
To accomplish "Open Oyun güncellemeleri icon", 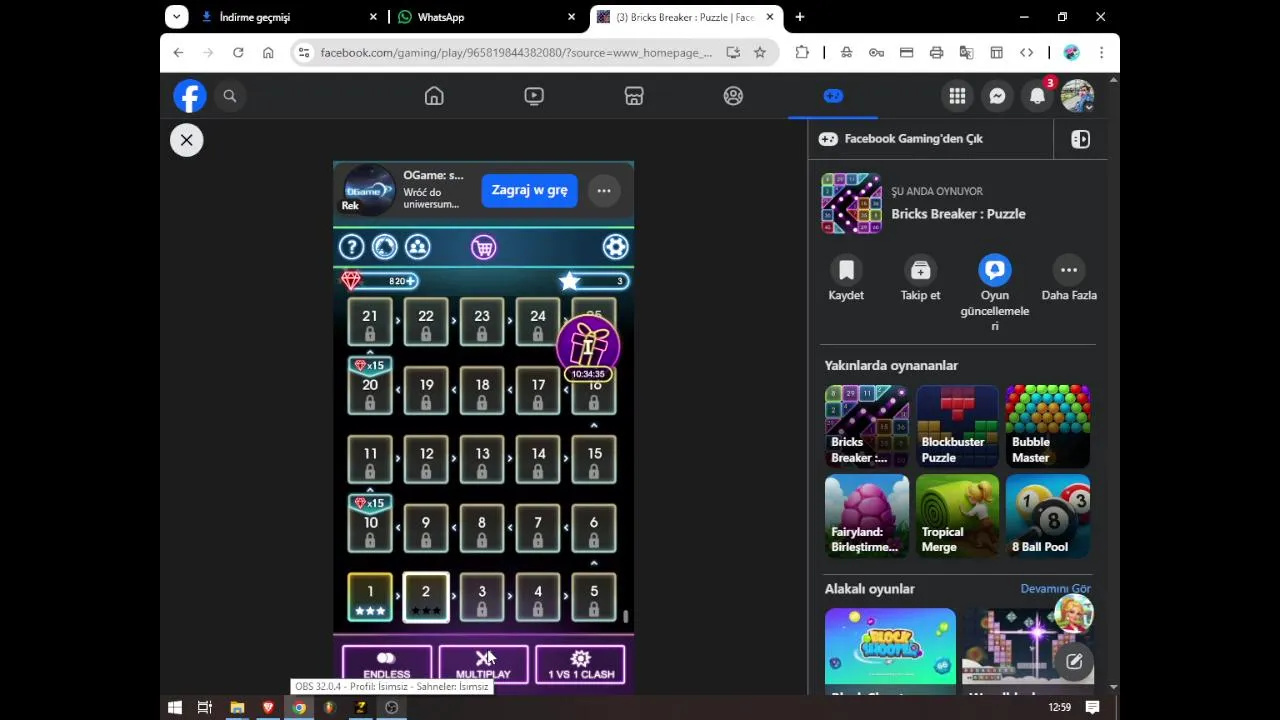I will pos(995,270).
